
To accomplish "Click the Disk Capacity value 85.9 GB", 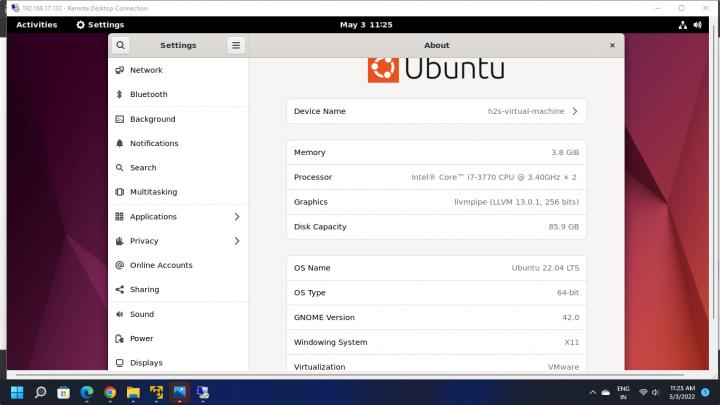I will click(x=563, y=227).
